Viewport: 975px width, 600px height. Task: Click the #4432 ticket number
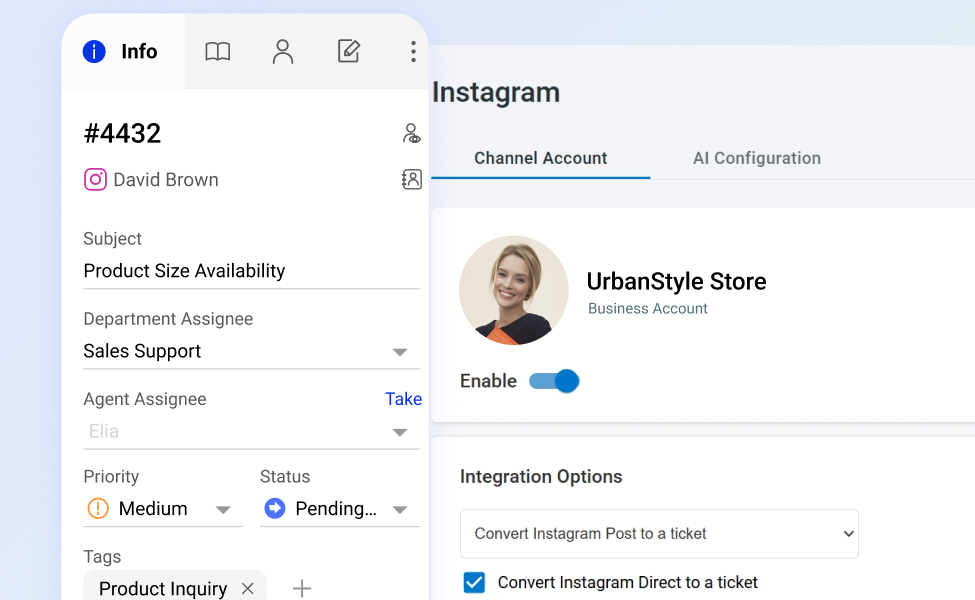pos(122,133)
